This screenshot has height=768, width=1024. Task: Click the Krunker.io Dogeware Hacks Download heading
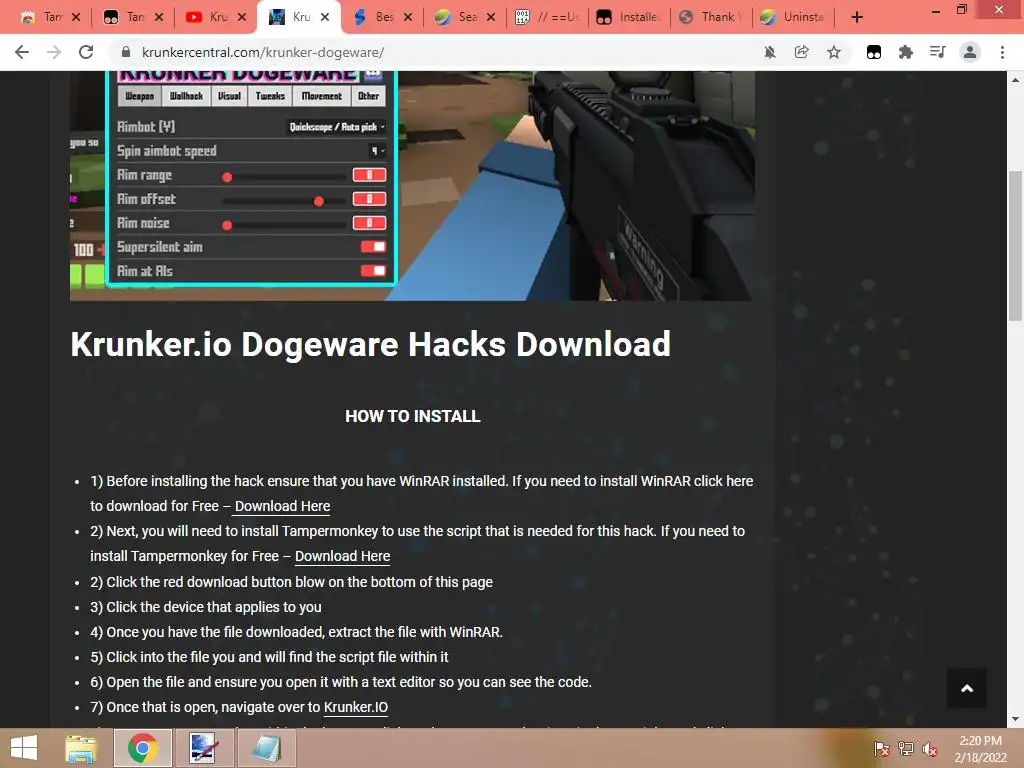coord(370,344)
